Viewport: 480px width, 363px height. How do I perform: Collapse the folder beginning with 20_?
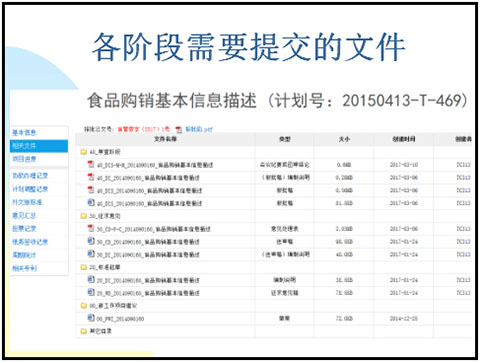click(x=84, y=267)
